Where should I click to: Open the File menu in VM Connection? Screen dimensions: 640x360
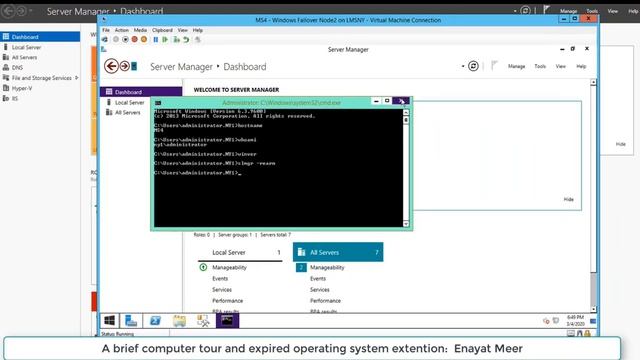pos(106,30)
